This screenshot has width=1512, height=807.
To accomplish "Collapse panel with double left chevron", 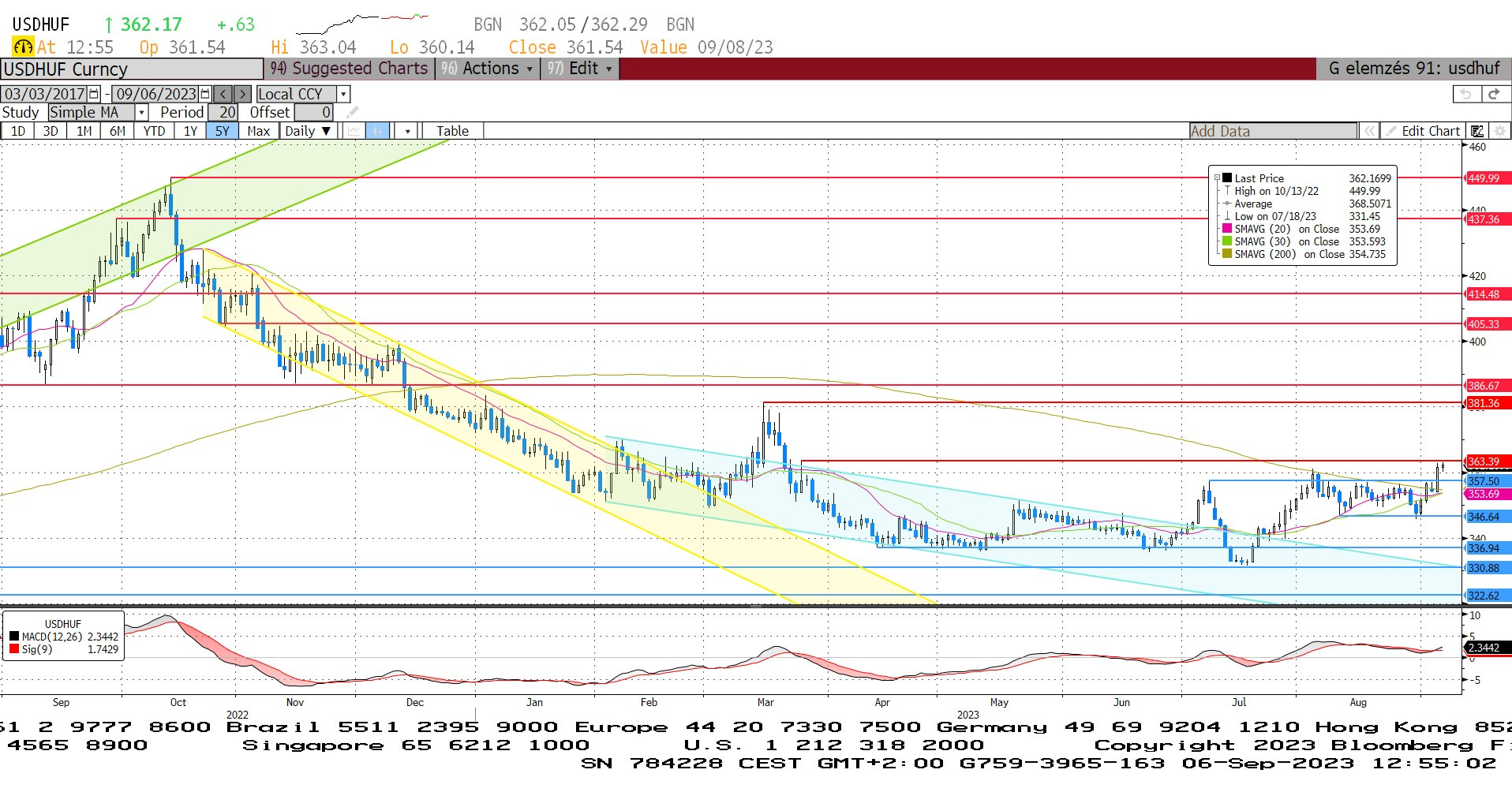I will click(x=1369, y=131).
